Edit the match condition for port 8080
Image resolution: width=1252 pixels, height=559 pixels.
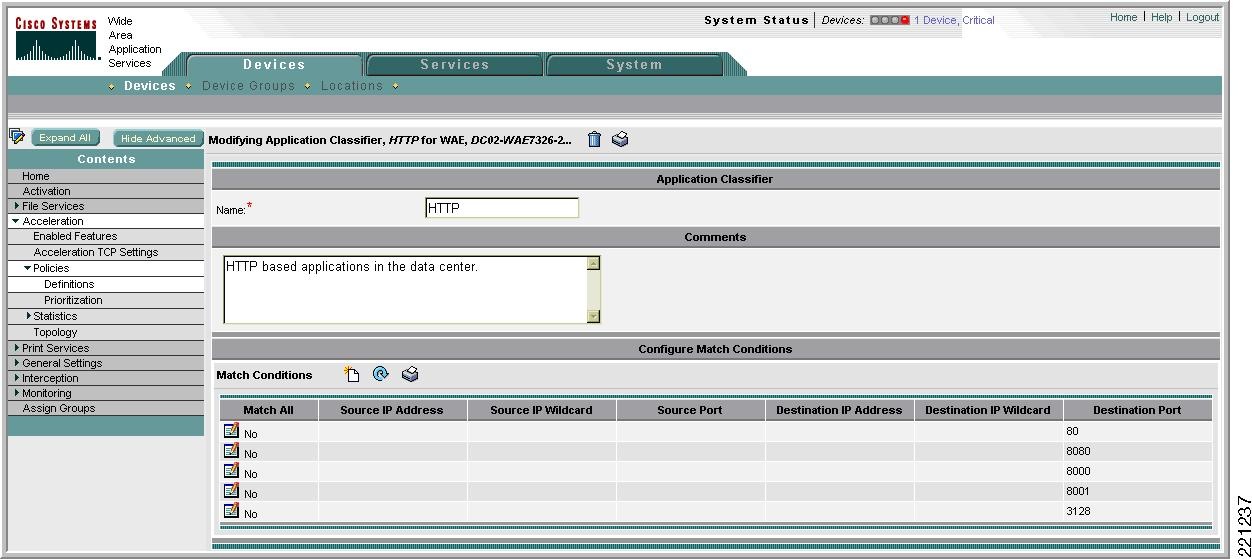pos(231,451)
